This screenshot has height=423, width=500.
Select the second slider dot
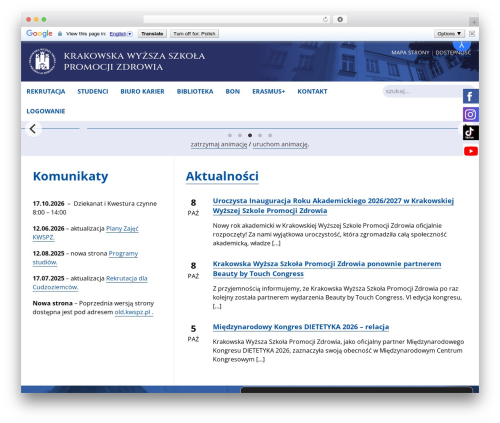(240, 135)
